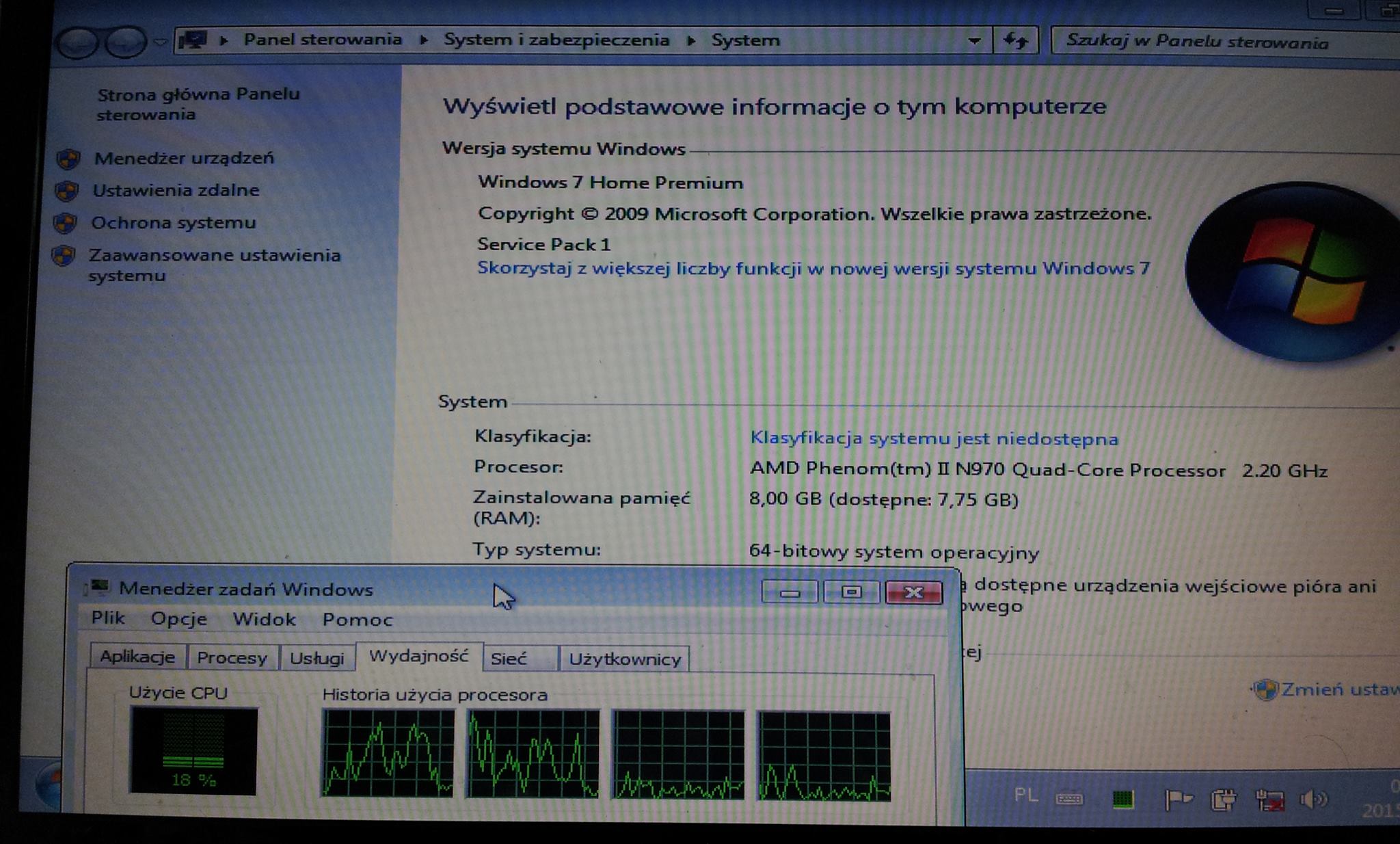Click the shield icon beside Menedżer urządzeń
The width and height of the screenshot is (1400, 844).
pos(68,159)
